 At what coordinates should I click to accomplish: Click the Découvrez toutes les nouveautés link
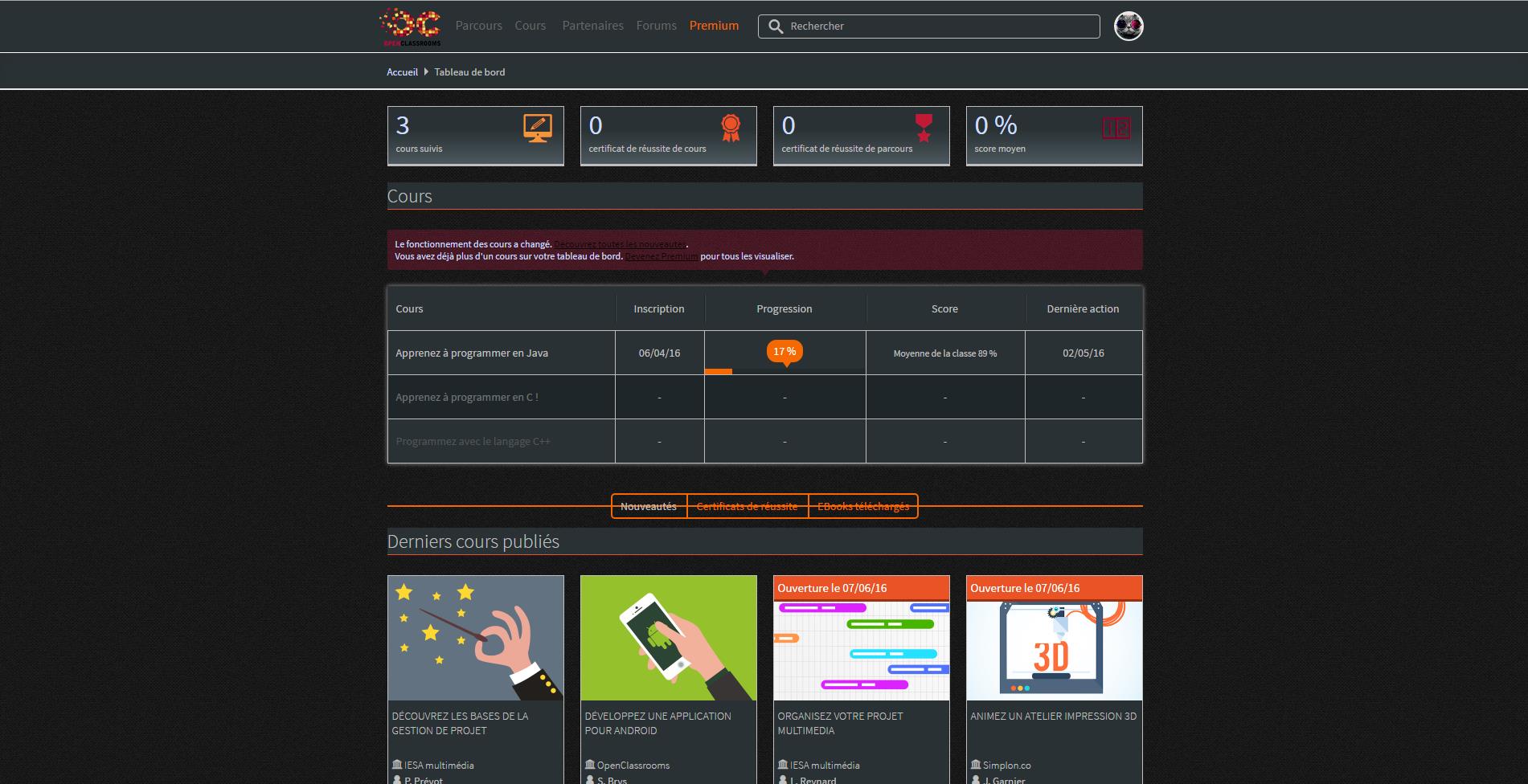pos(620,244)
